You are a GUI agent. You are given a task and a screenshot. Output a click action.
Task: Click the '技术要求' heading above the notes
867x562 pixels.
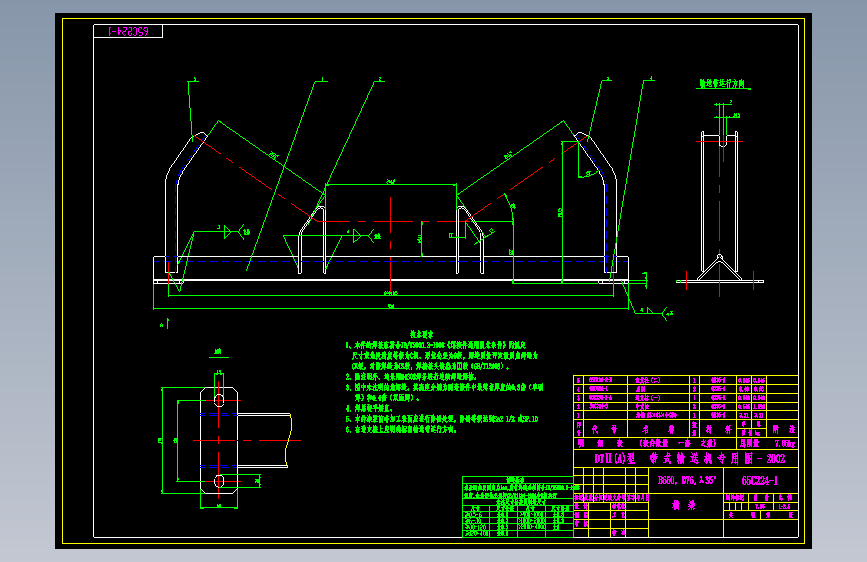[421, 334]
